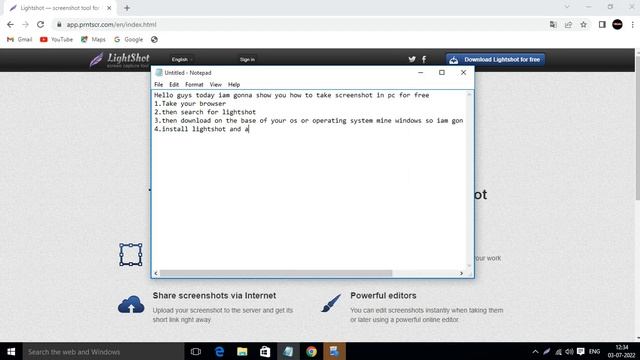640x360 pixels.
Task: Click Share screenshots via Internet heading
Action: coord(214,296)
